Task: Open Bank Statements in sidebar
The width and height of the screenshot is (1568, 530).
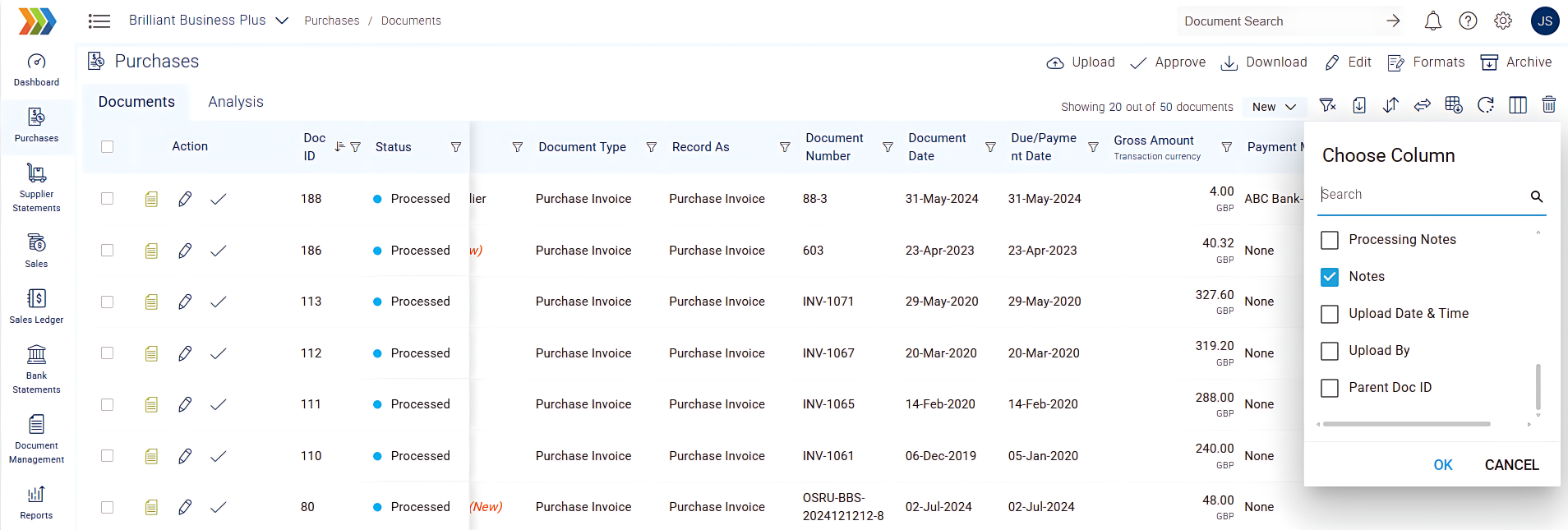Action: [x=36, y=369]
